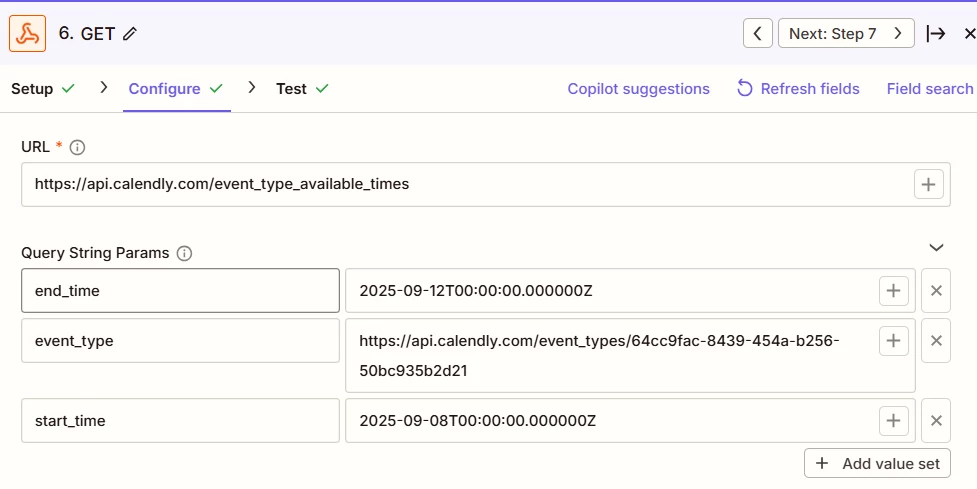Remove the event_type parameter row
The width and height of the screenshot is (977, 489).
tap(936, 341)
